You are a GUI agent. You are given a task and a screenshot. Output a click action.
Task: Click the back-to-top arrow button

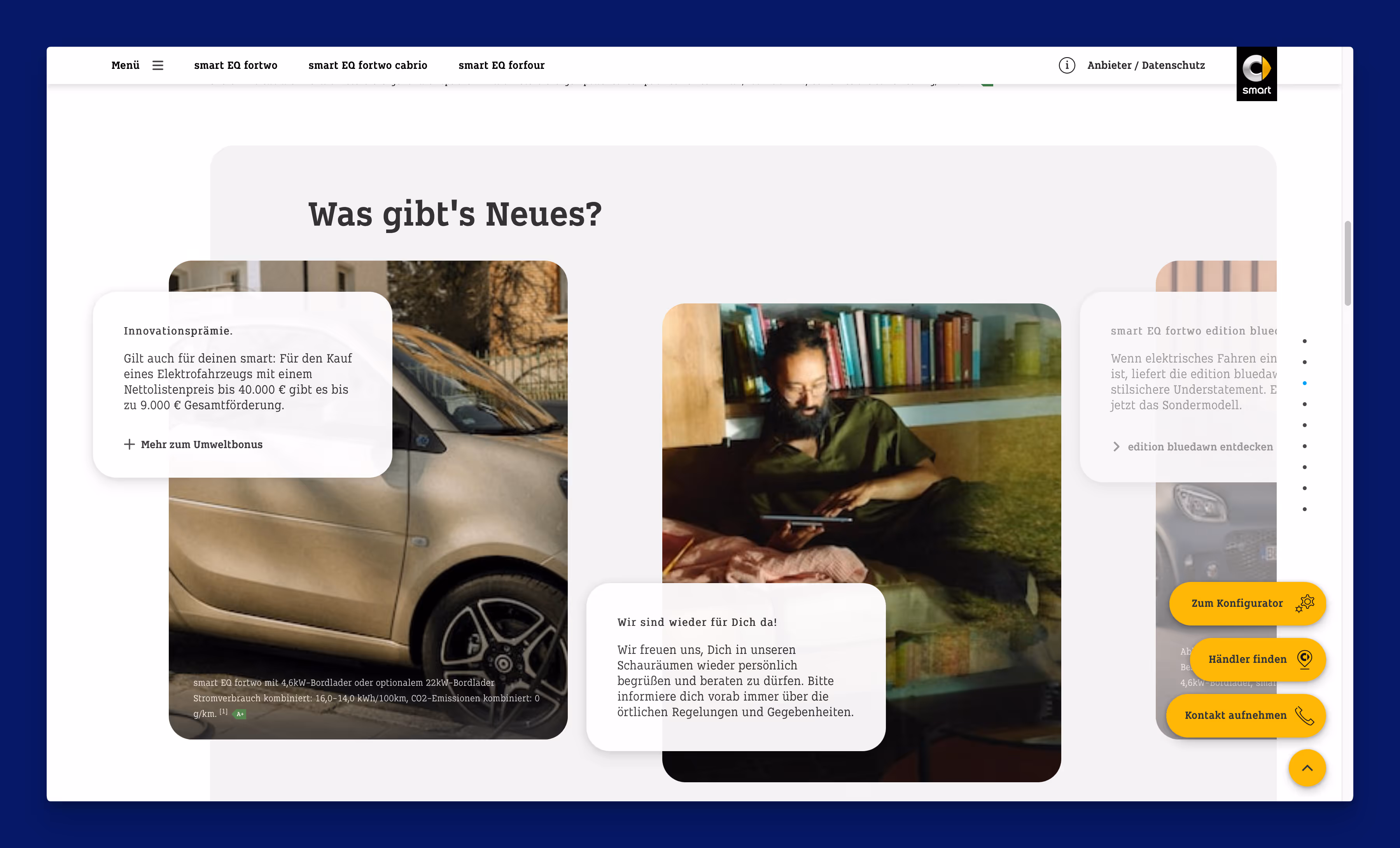tap(1307, 768)
